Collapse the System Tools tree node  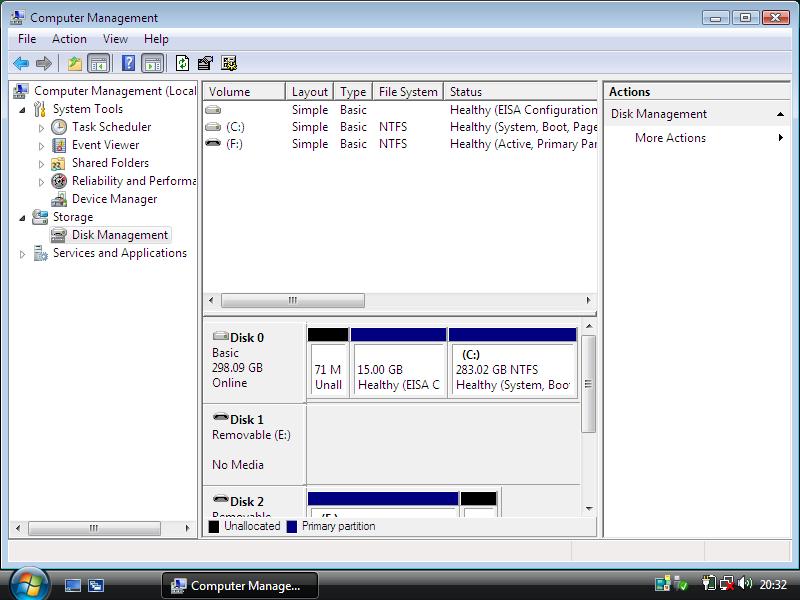22,110
